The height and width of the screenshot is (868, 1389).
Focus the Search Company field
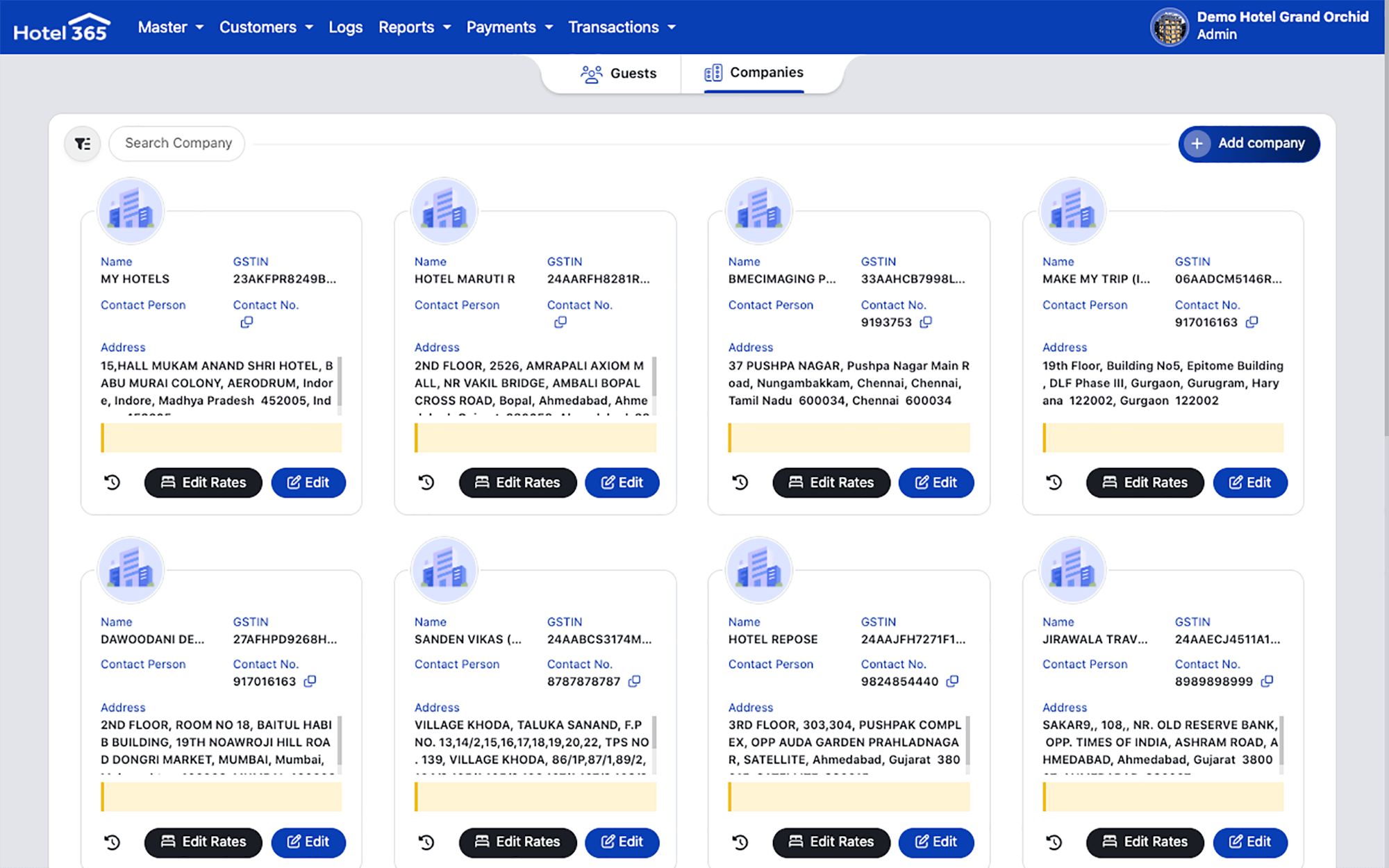pos(178,143)
